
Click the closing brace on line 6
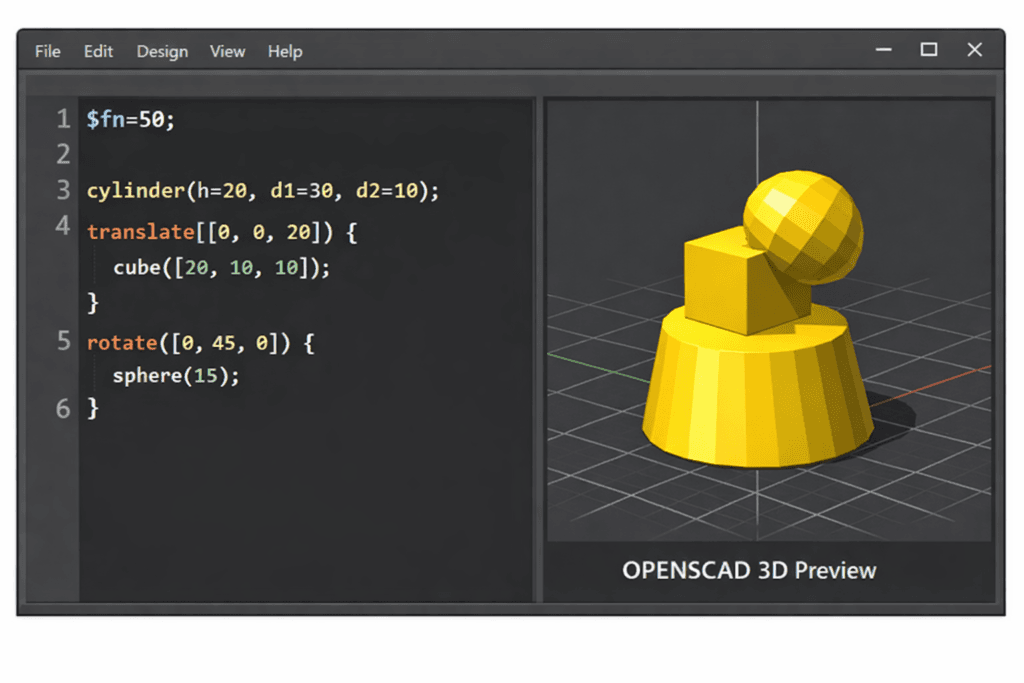click(x=93, y=409)
